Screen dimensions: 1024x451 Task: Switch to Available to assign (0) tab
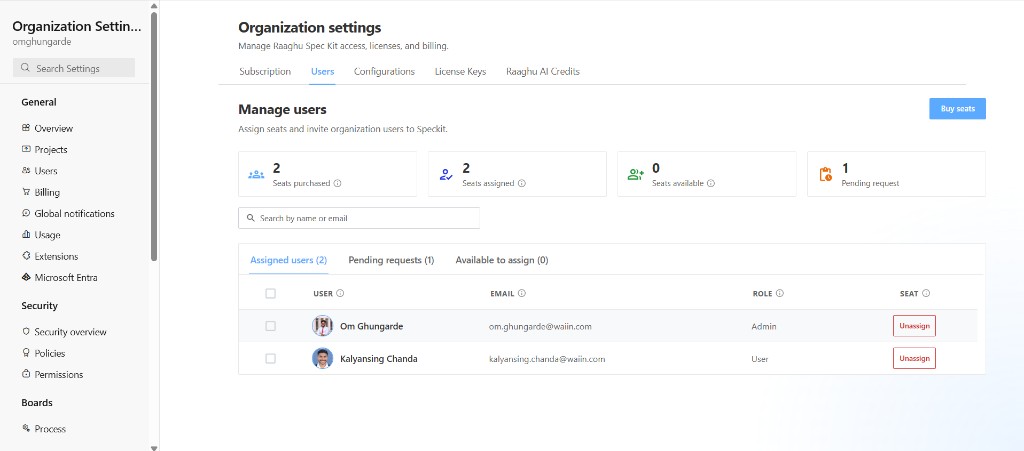pos(502,260)
